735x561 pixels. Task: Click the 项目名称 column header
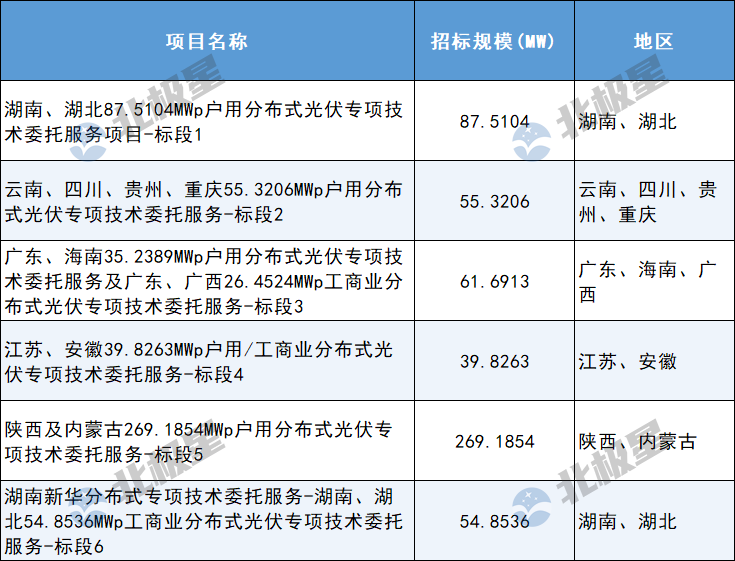207,41
